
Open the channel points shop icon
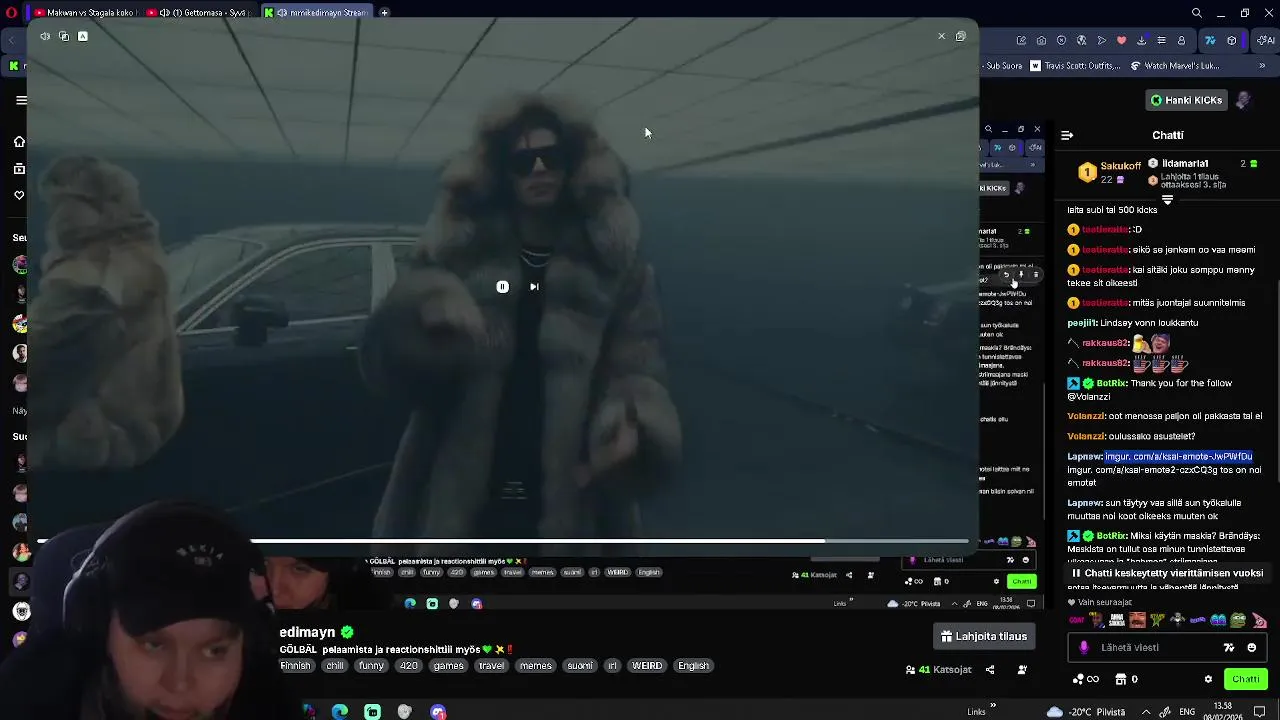tap(1121, 679)
